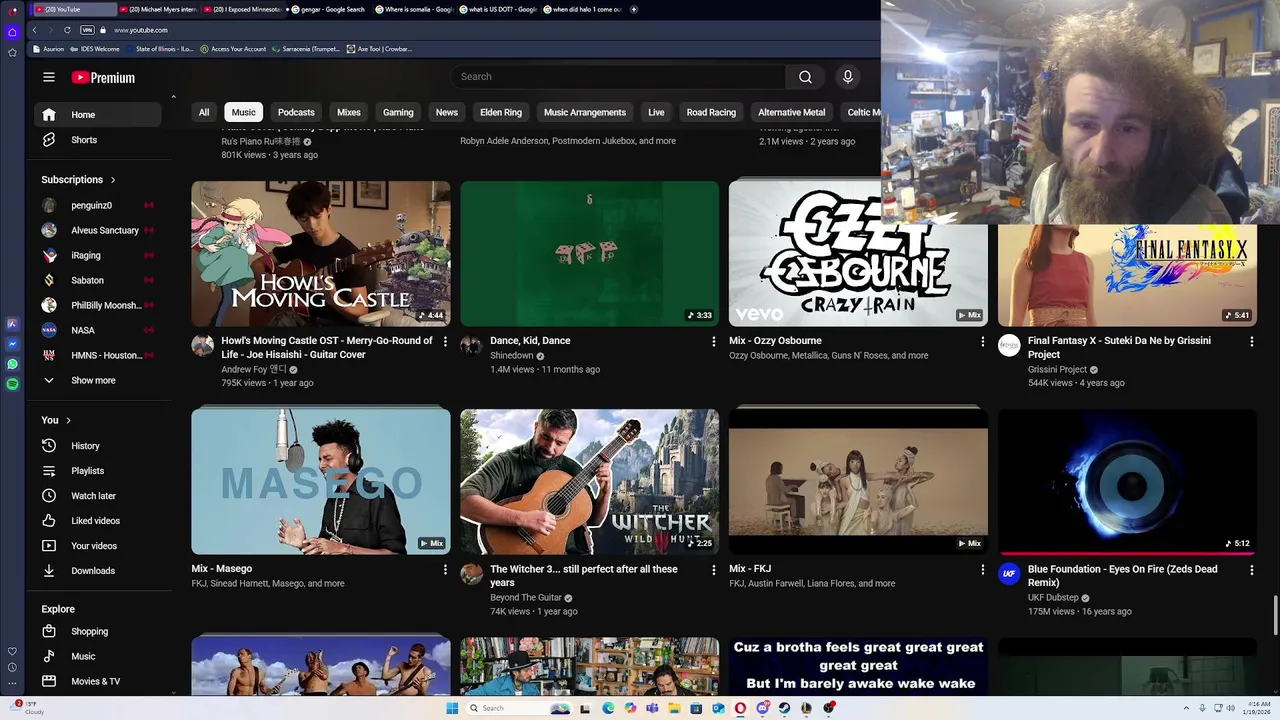
Task: Play Howl's Moving Castle guitar cover thumbnail
Action: pos(321,254)
